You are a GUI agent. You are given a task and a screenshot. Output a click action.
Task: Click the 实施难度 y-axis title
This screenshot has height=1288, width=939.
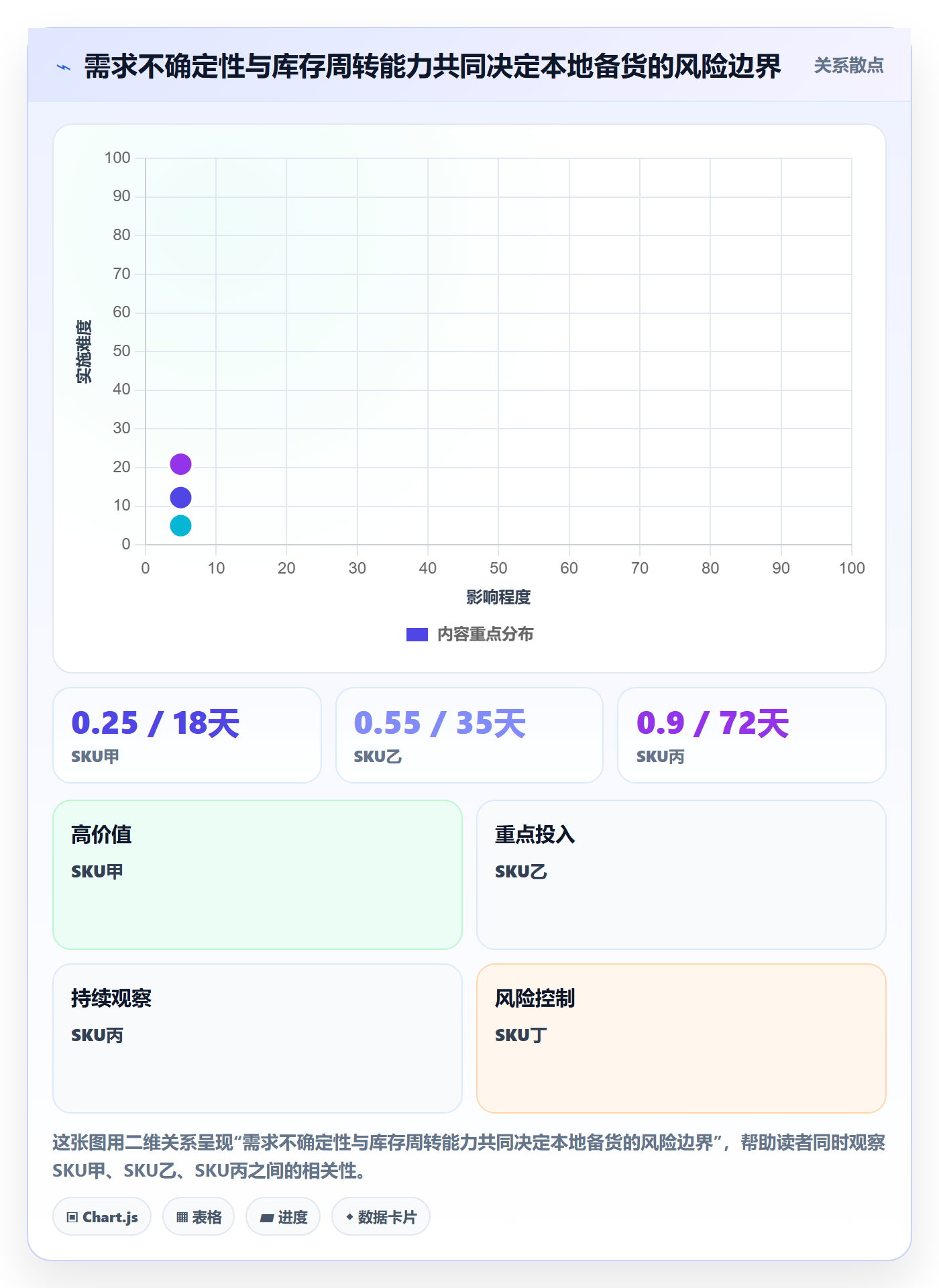84,352
